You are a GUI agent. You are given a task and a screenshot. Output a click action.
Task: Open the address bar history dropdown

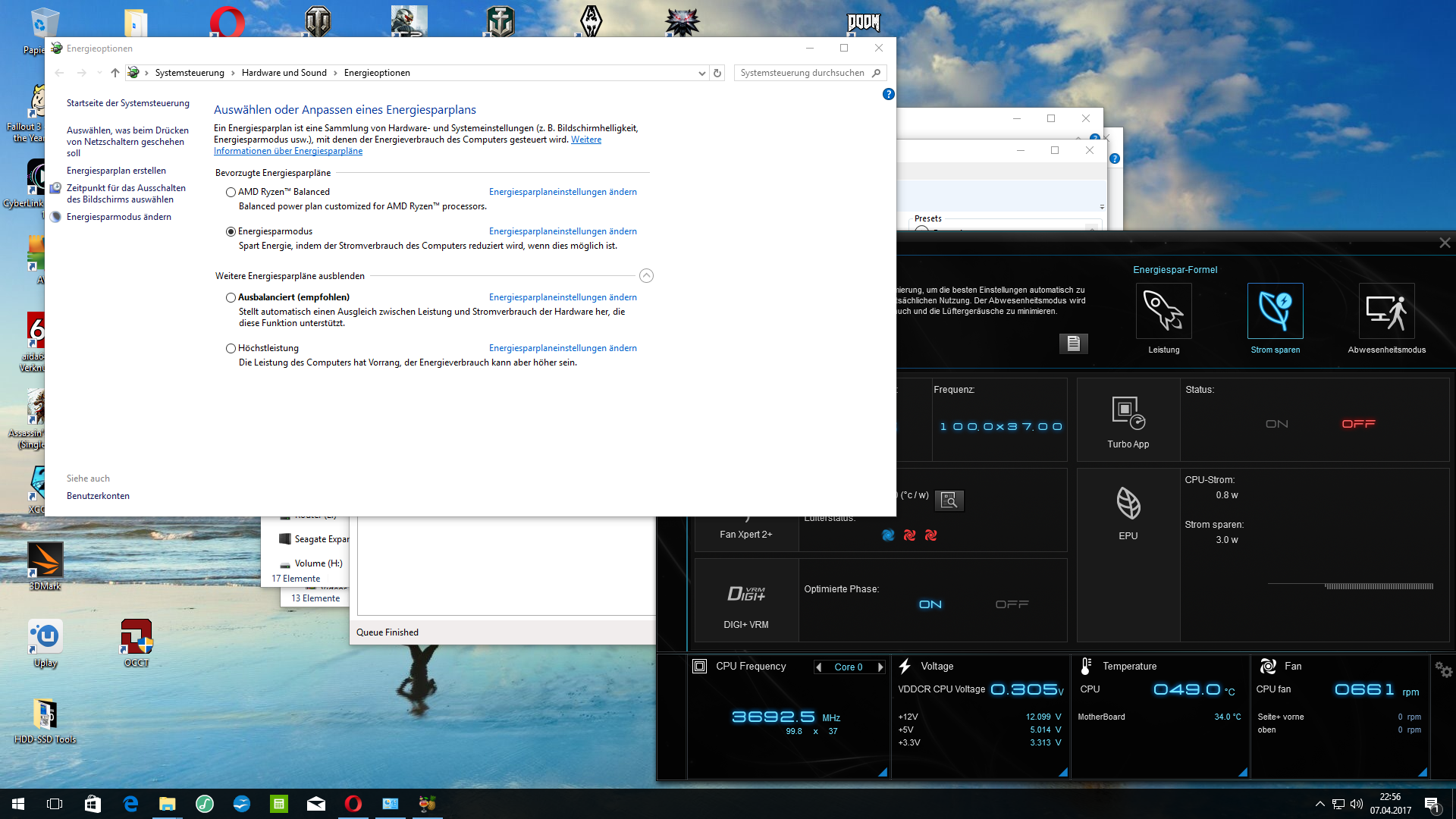(x=701, y=73)
